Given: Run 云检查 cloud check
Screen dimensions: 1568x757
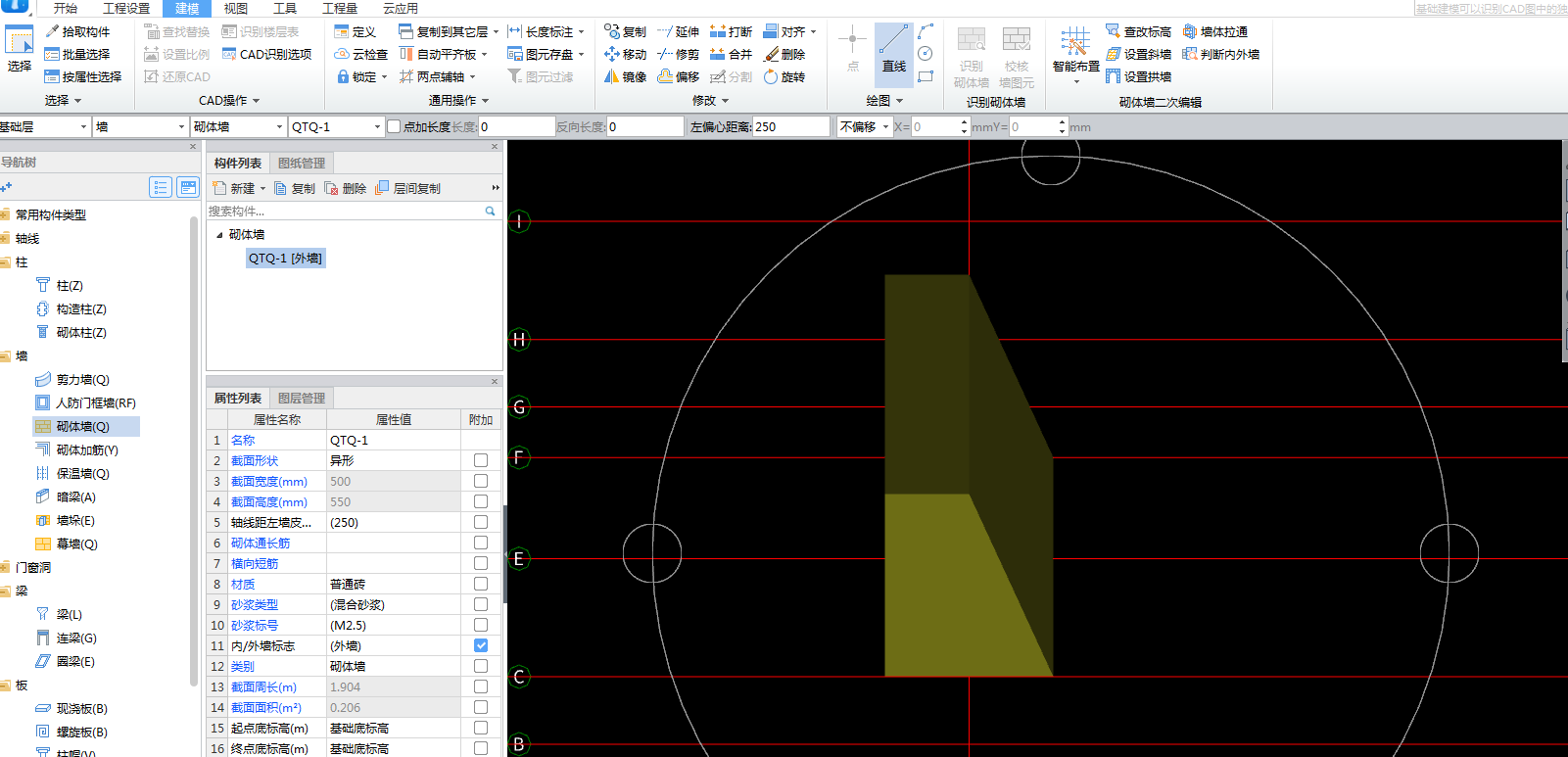Looking at the screenshot, I should tap(360, 54).
